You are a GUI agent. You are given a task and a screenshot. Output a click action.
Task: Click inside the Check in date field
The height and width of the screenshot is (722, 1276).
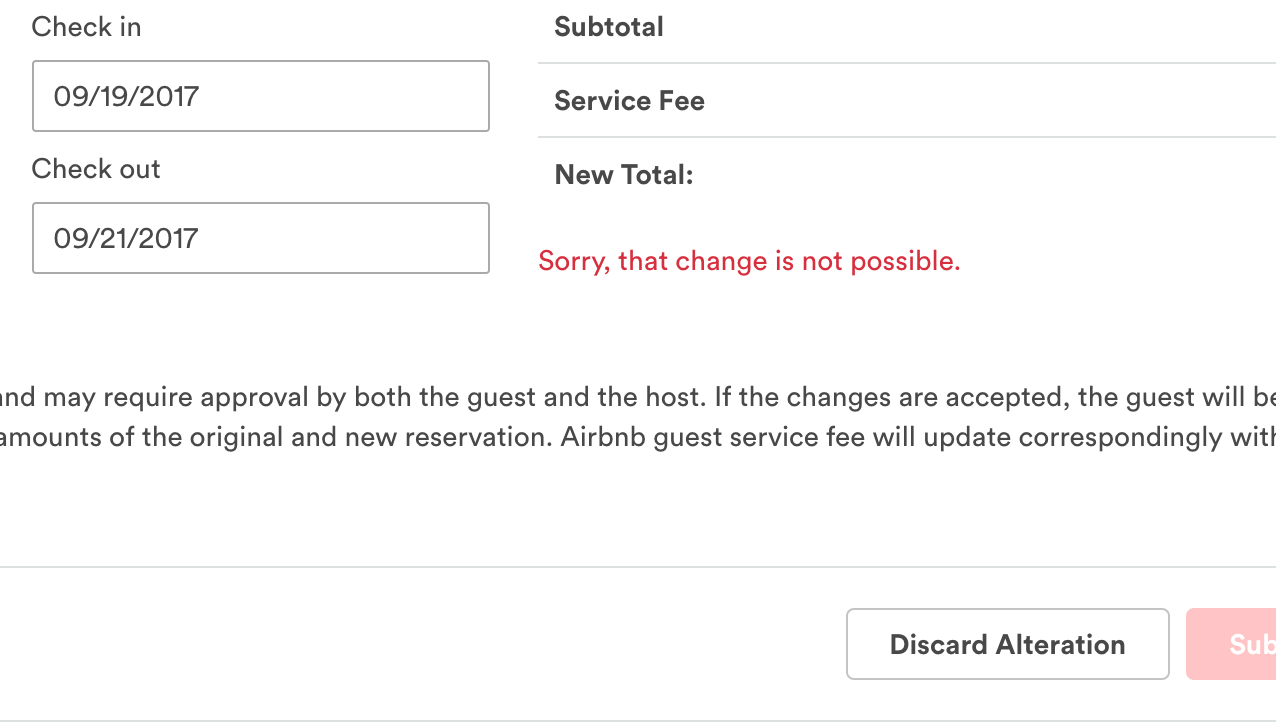260,96
